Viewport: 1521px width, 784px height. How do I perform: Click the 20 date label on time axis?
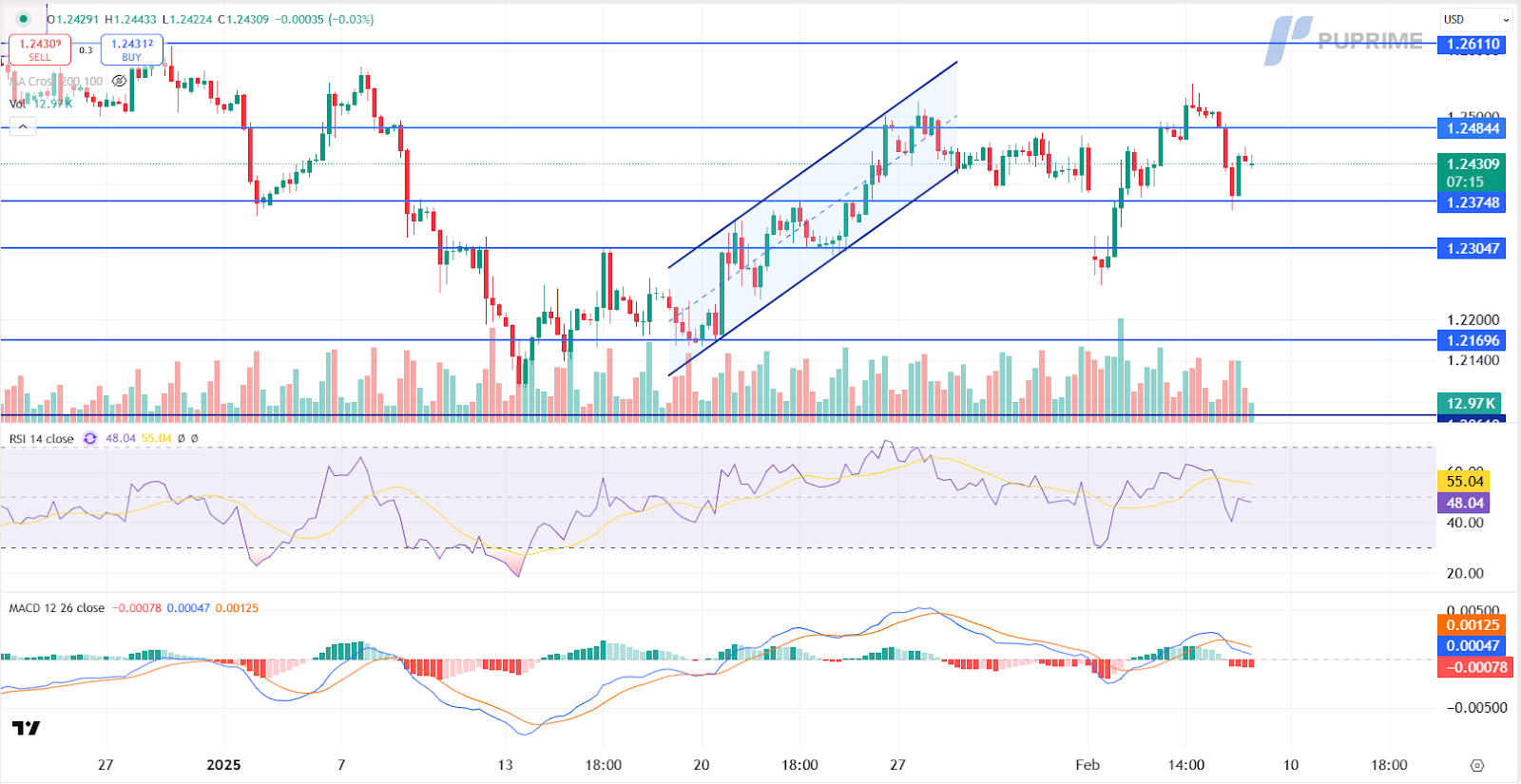pos(702,765)
